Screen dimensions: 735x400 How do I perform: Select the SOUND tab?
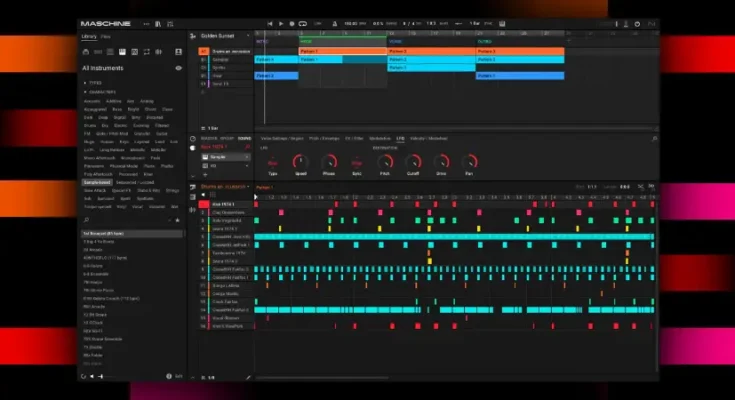click(246, 138)
